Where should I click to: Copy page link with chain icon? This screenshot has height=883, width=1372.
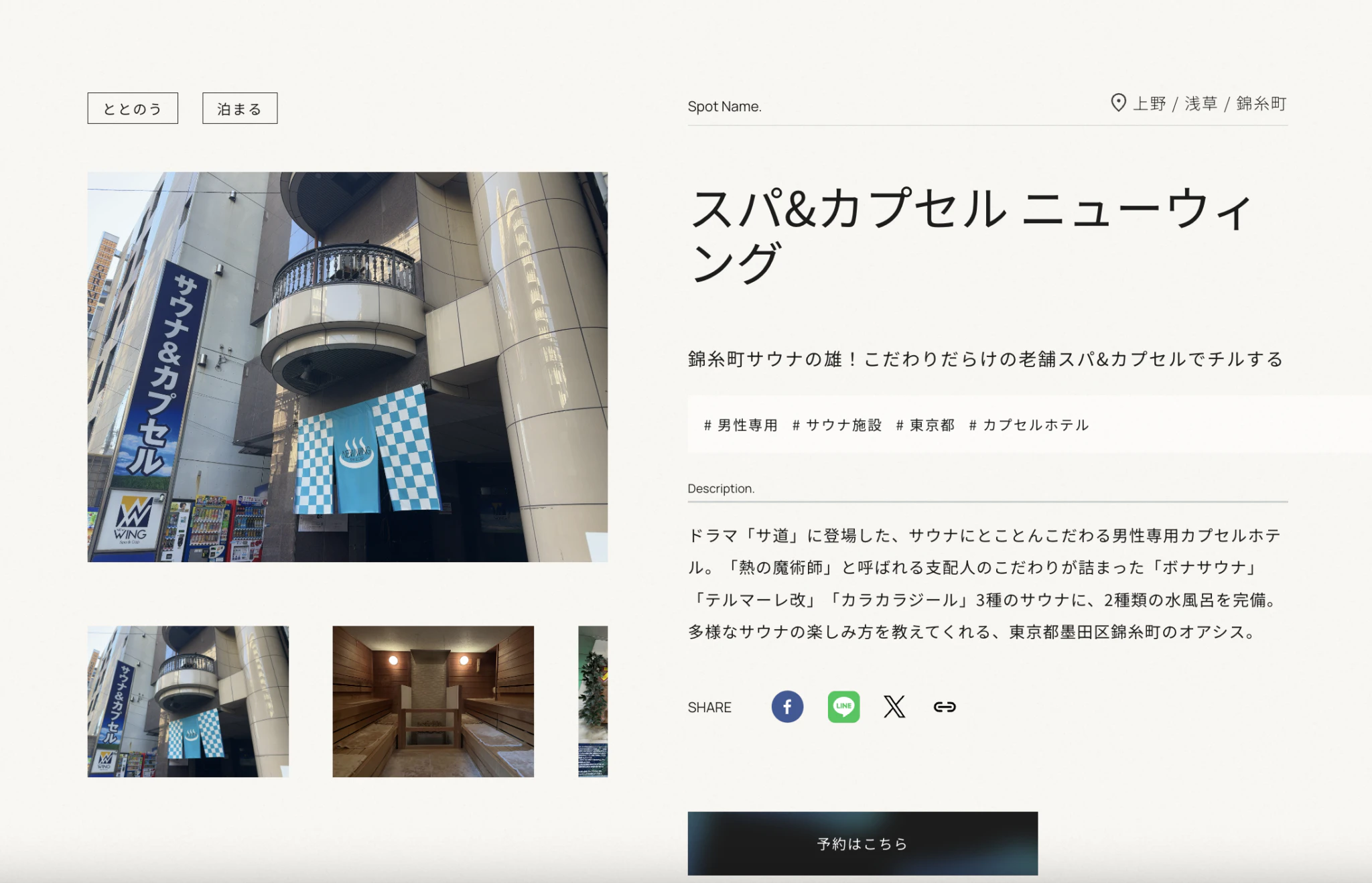(x=945, y=707)
